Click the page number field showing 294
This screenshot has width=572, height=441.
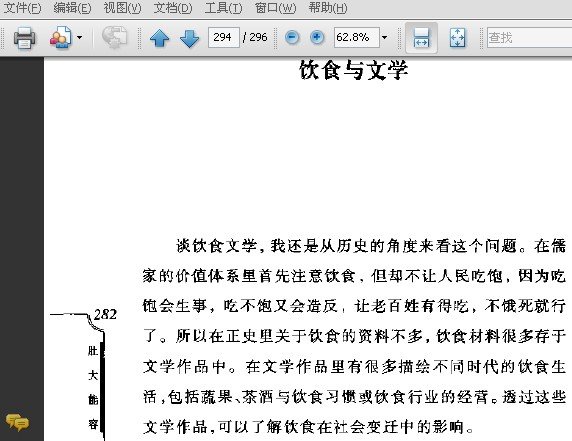(224, 37)
